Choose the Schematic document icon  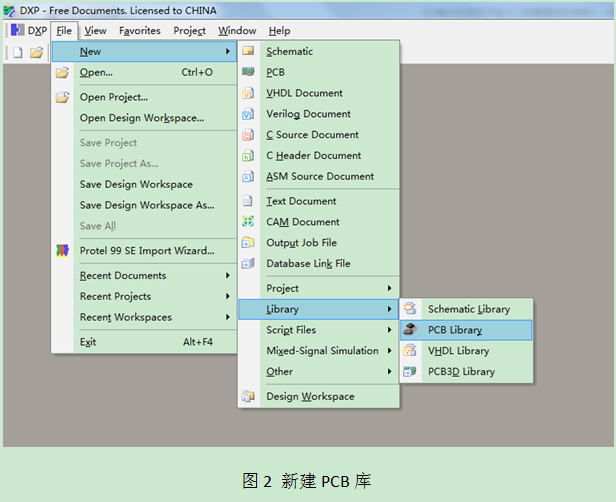(x=248, y=51)
